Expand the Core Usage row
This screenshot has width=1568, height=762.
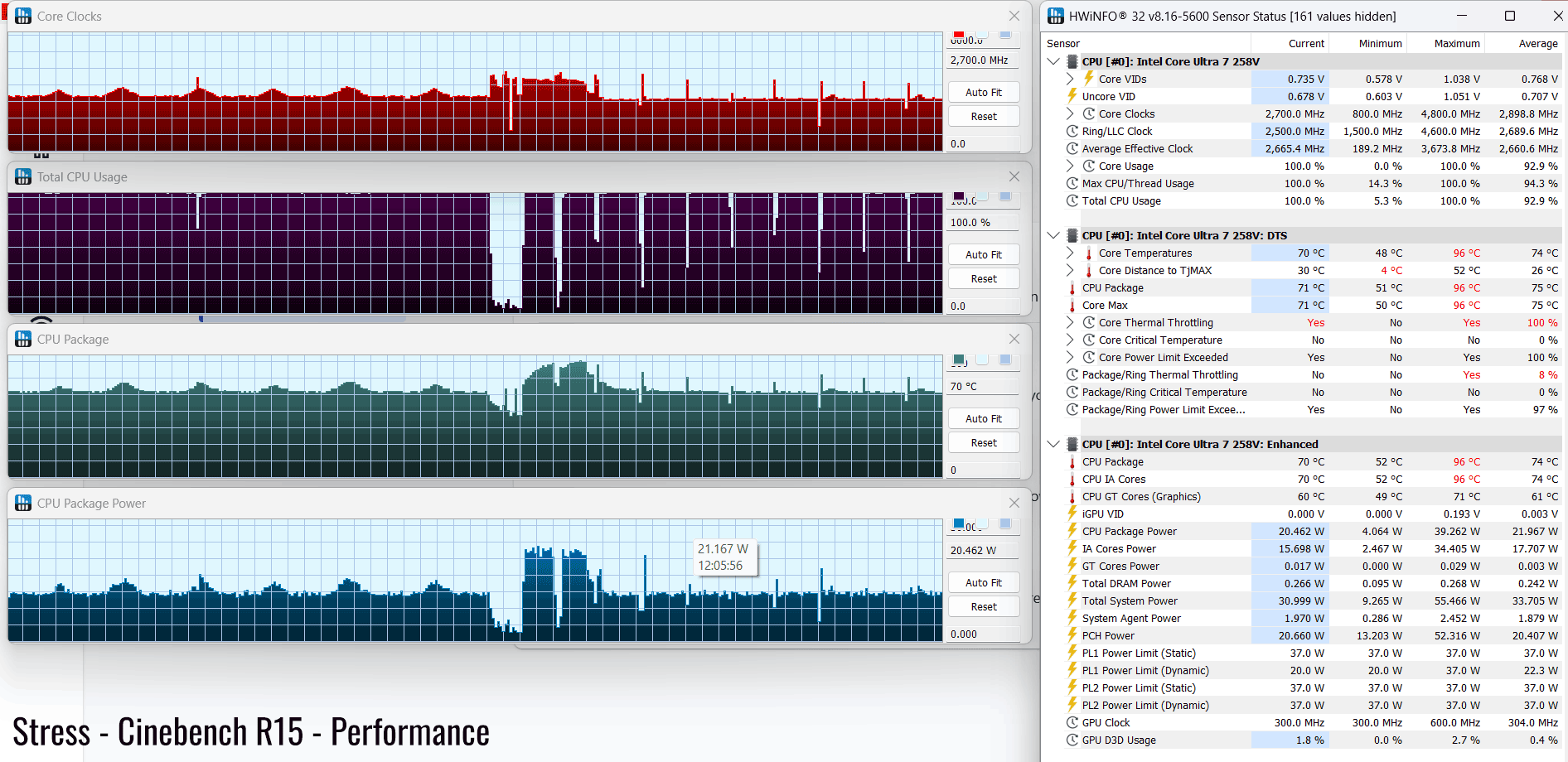[1070, 166]
